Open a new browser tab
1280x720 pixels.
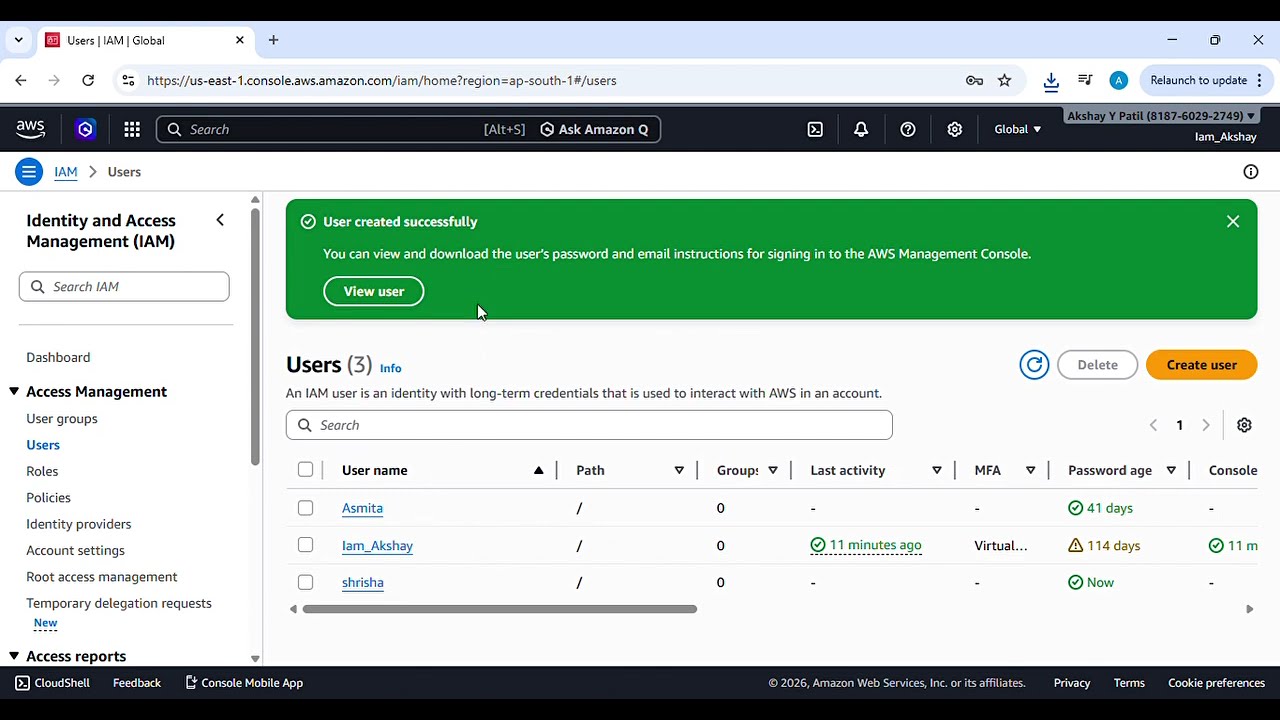coord(273,40)
